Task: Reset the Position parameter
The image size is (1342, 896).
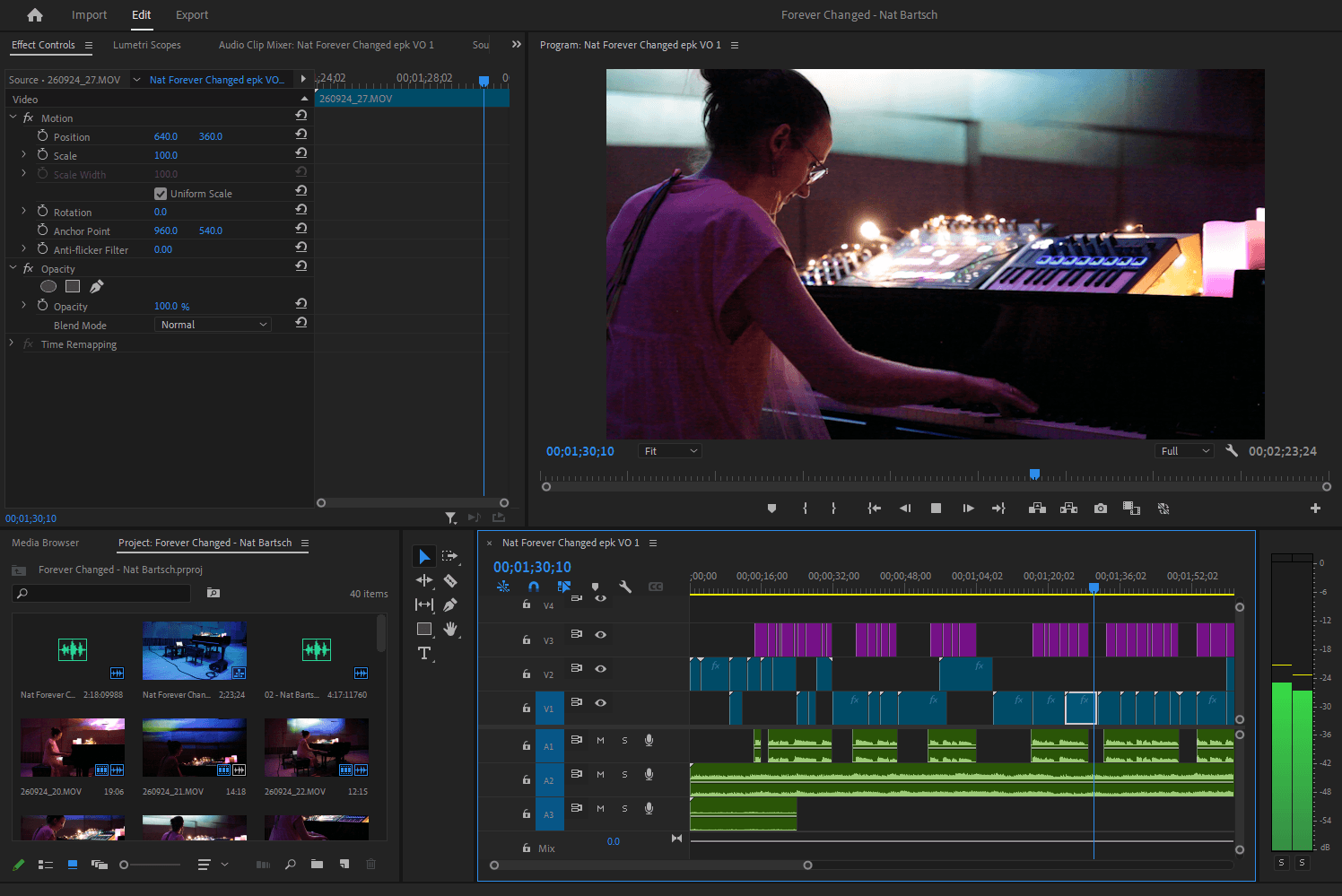Action: click(x=301, y=135)
